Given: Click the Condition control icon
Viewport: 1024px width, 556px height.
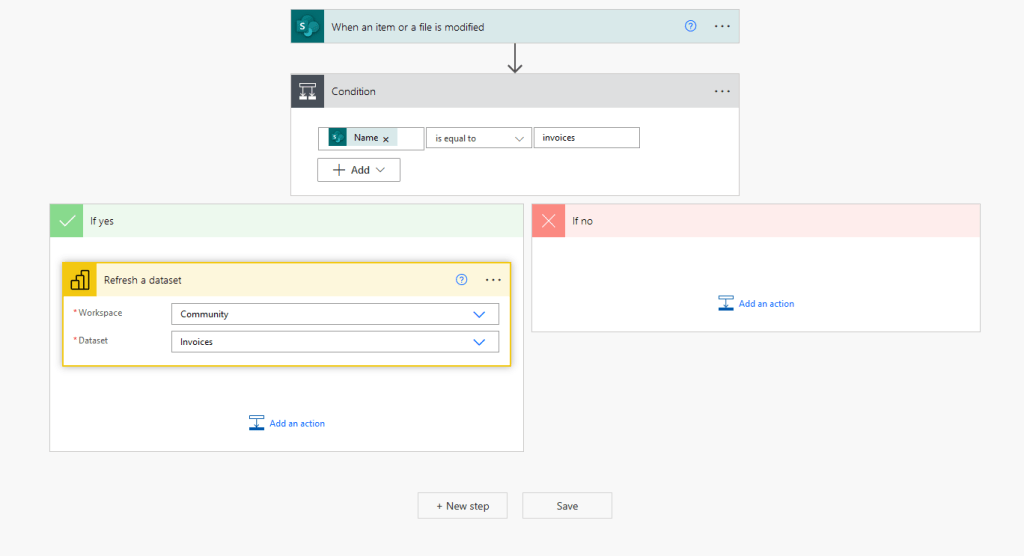Looking at the screenshot, I should pyautogui.click(x=308, y=91).
